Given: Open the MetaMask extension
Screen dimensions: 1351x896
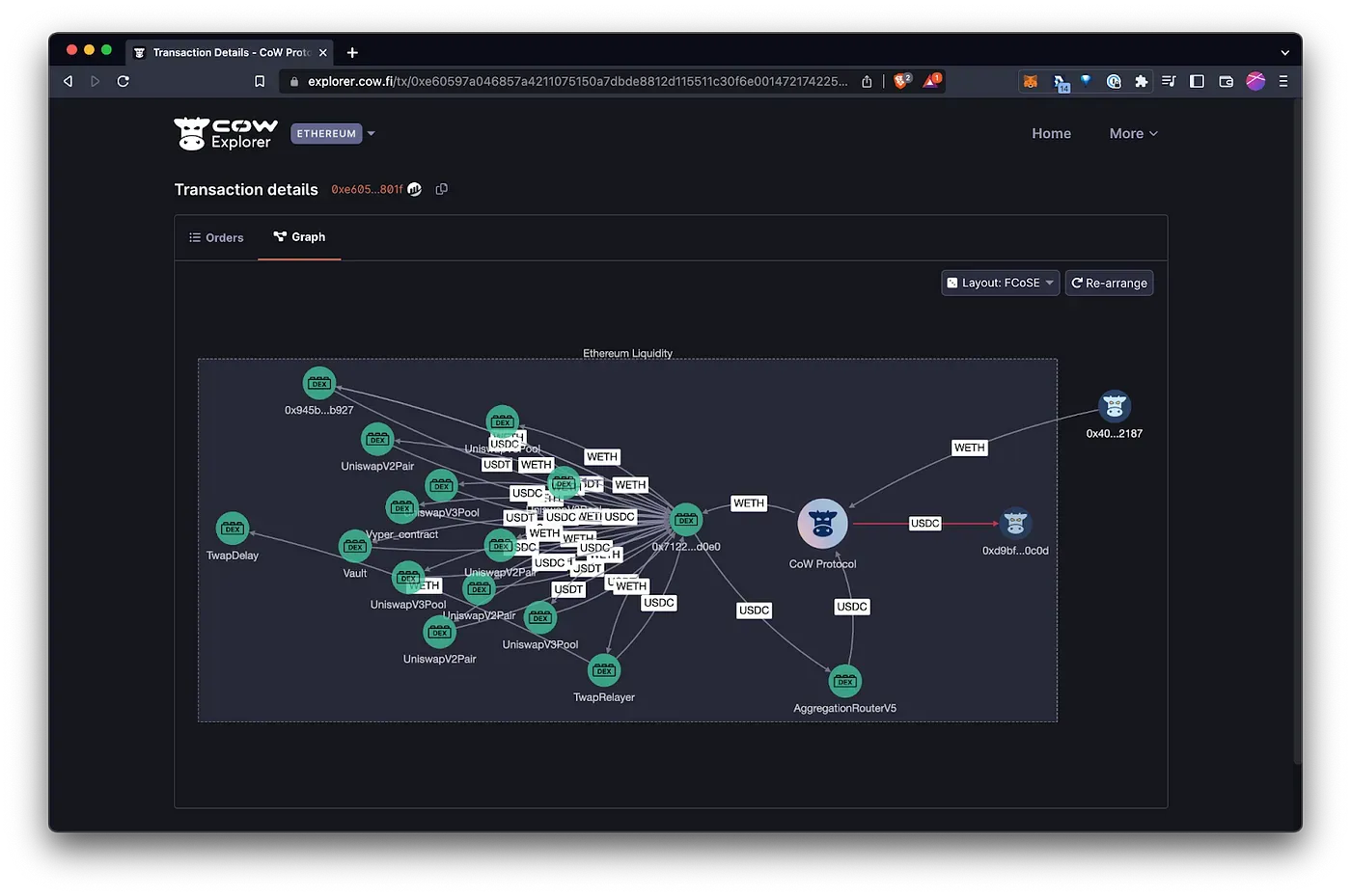Looking at the screenshot, I should pyautogui.click(x=1031, y=81).
